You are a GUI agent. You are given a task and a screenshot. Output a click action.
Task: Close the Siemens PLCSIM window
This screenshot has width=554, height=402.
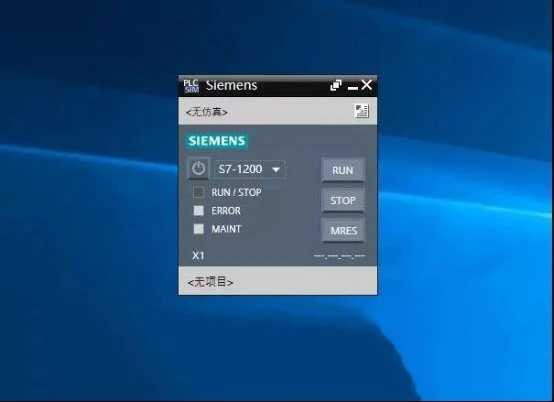367,85
